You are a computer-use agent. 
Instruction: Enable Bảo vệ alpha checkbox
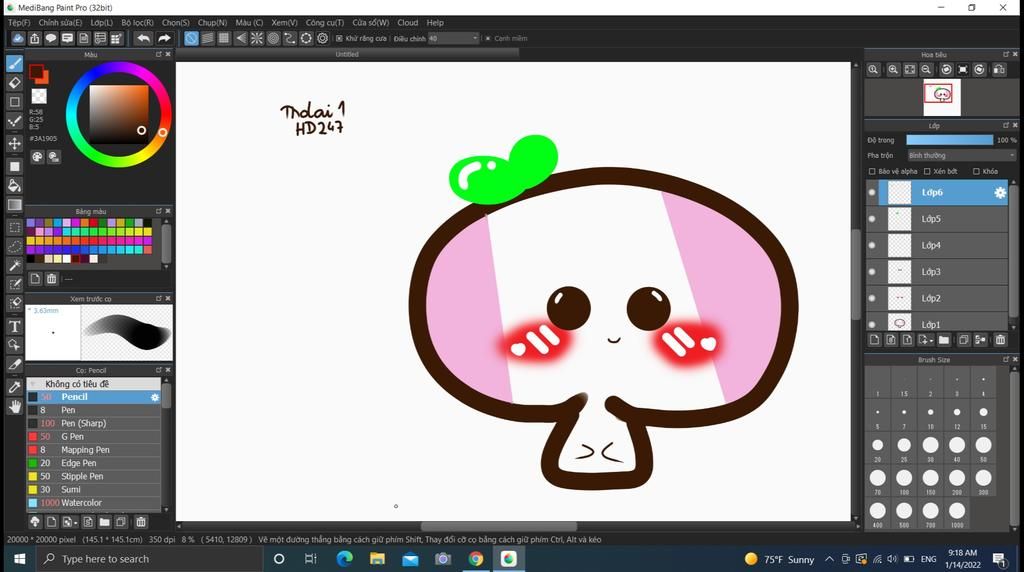872,172
